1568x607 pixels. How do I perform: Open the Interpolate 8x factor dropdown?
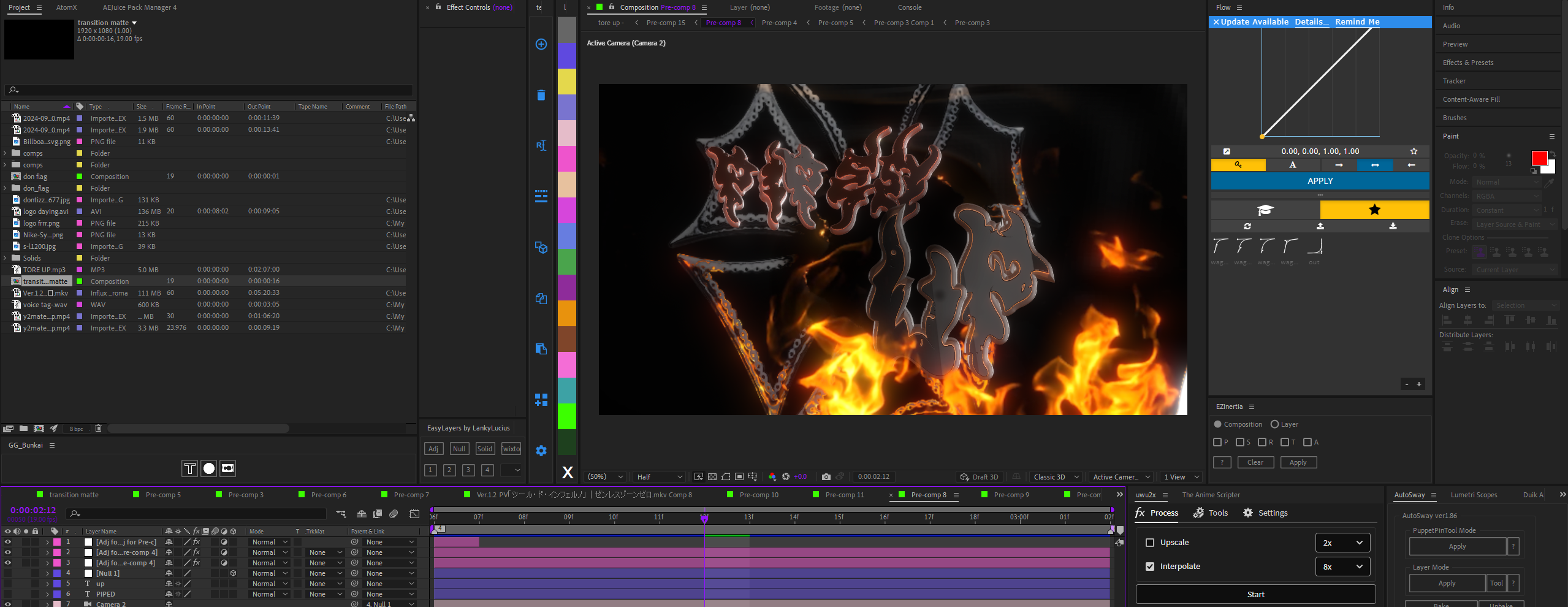1342,567
